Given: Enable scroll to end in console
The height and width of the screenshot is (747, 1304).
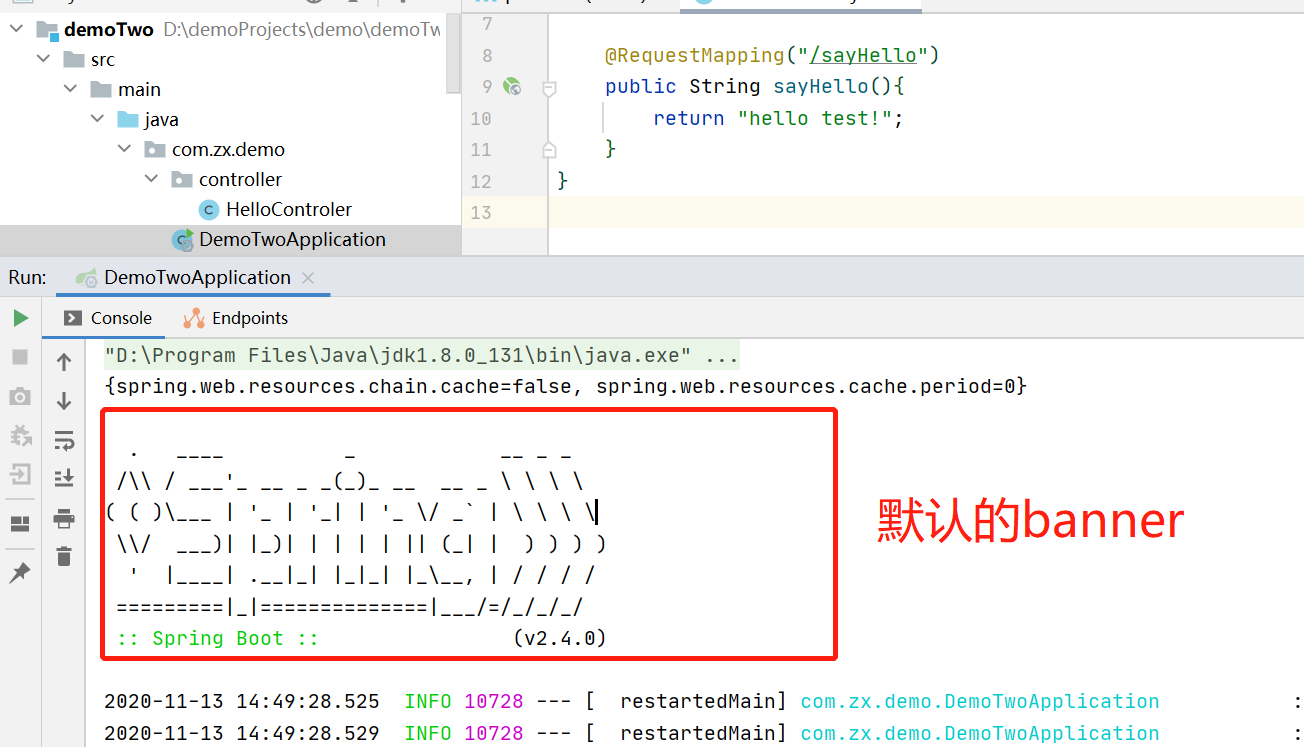Looking at the screenshot, I should pos(64,478).
